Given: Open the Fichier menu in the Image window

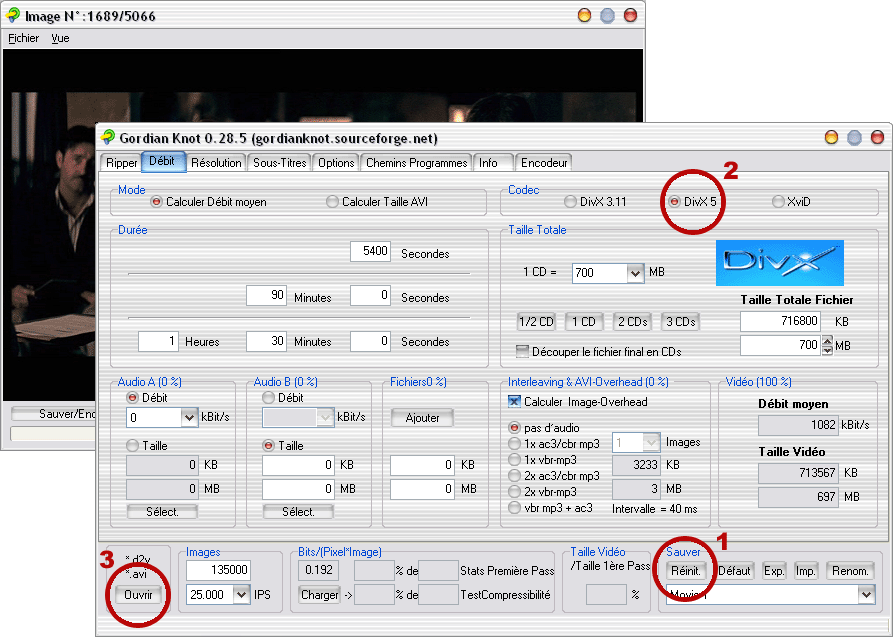Looking at the screenshot, I should click(x=23, y=38).
